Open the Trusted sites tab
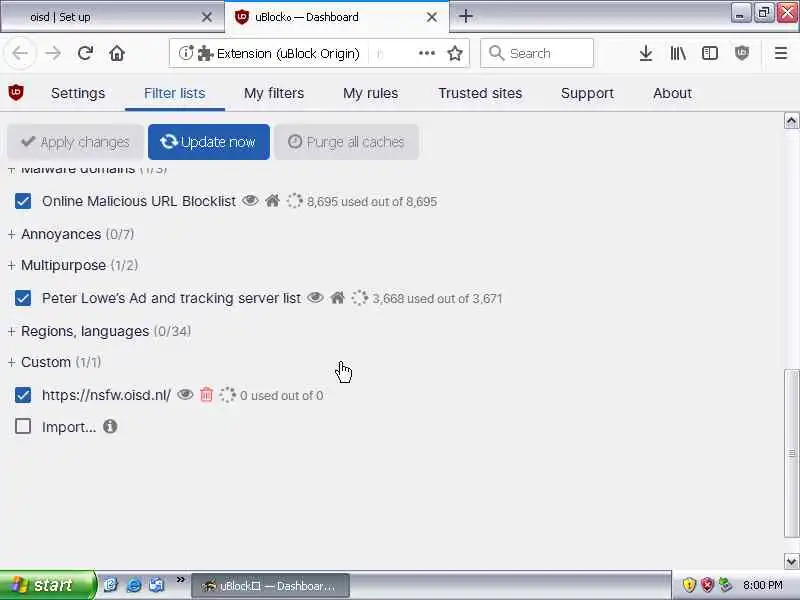The image size is (800, 600). point(480,93)
